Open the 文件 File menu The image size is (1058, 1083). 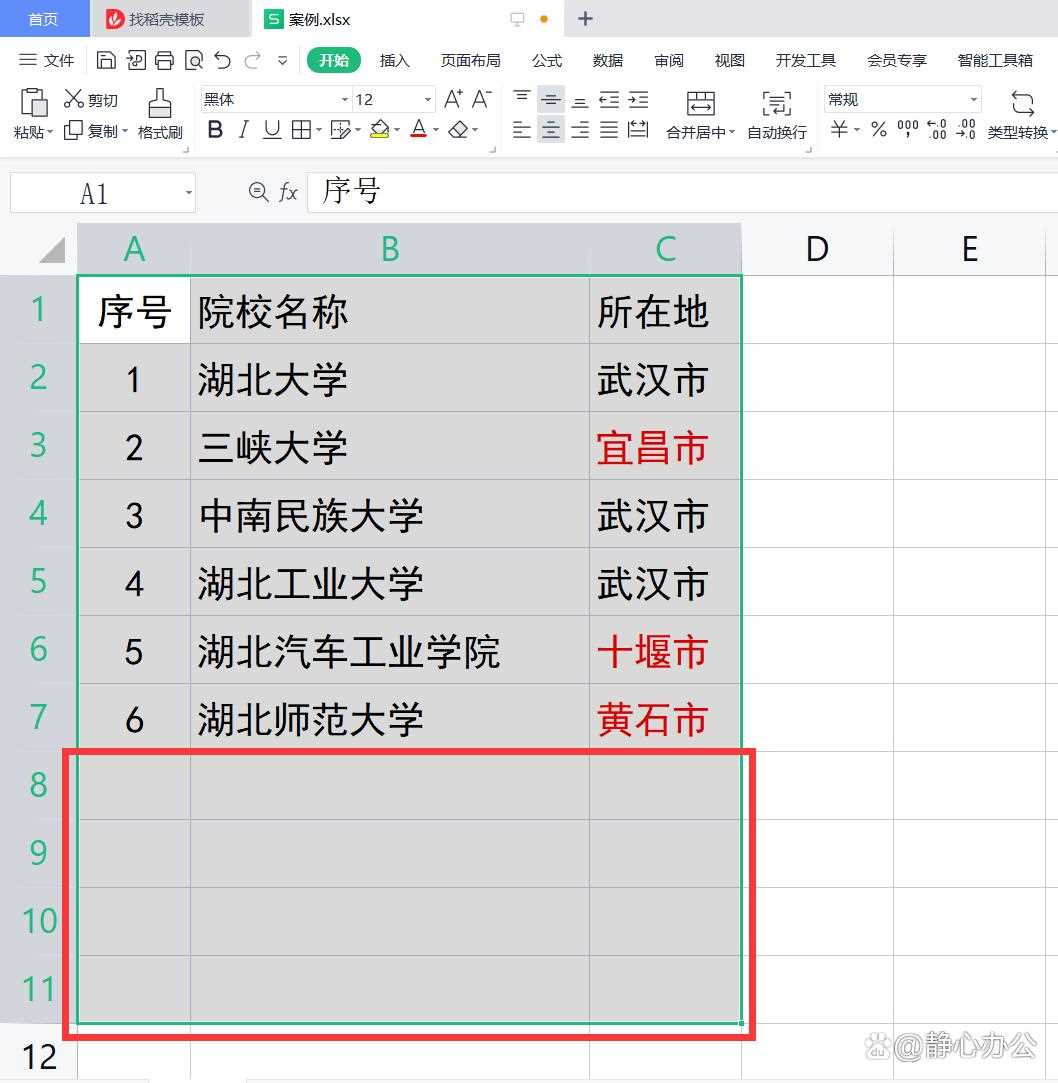(x=46, y=61)
